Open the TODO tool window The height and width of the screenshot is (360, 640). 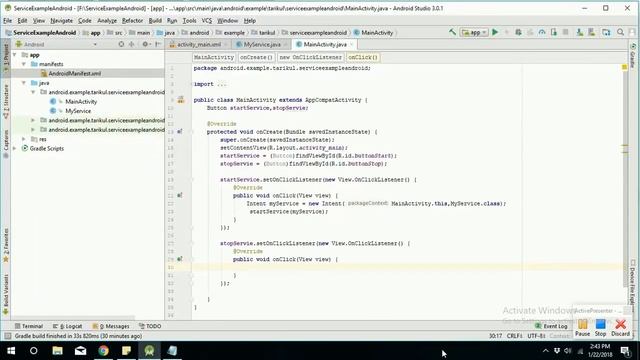click(x=150, y=326)
